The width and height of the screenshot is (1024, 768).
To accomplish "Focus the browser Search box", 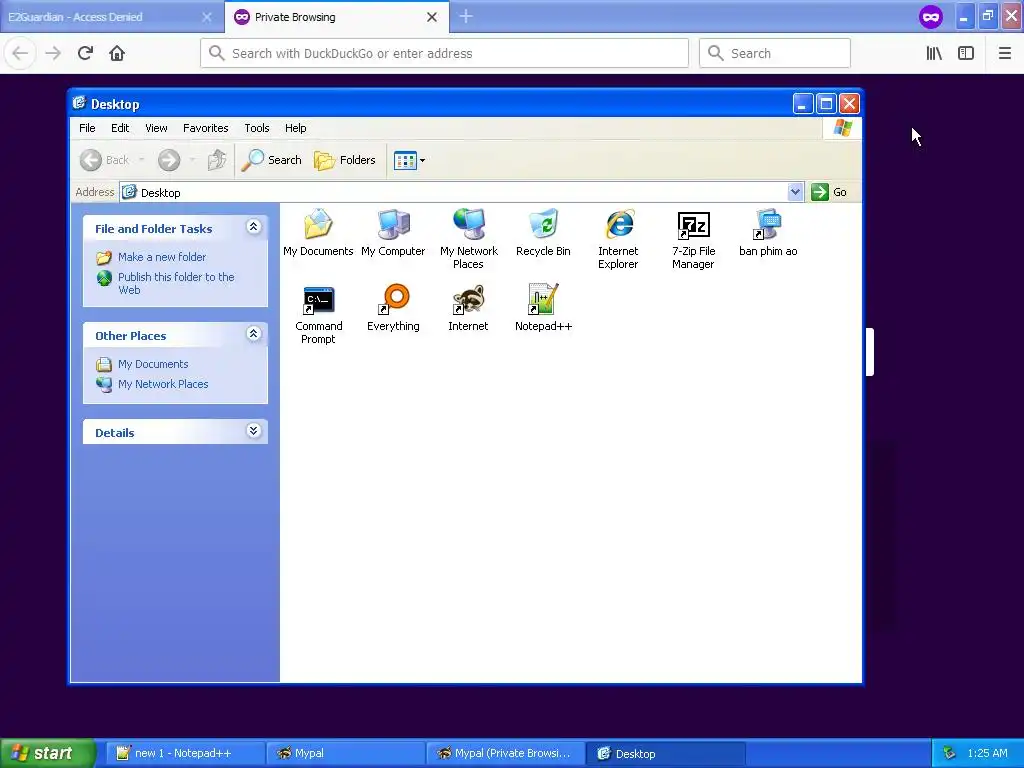I will click(775, 53).
